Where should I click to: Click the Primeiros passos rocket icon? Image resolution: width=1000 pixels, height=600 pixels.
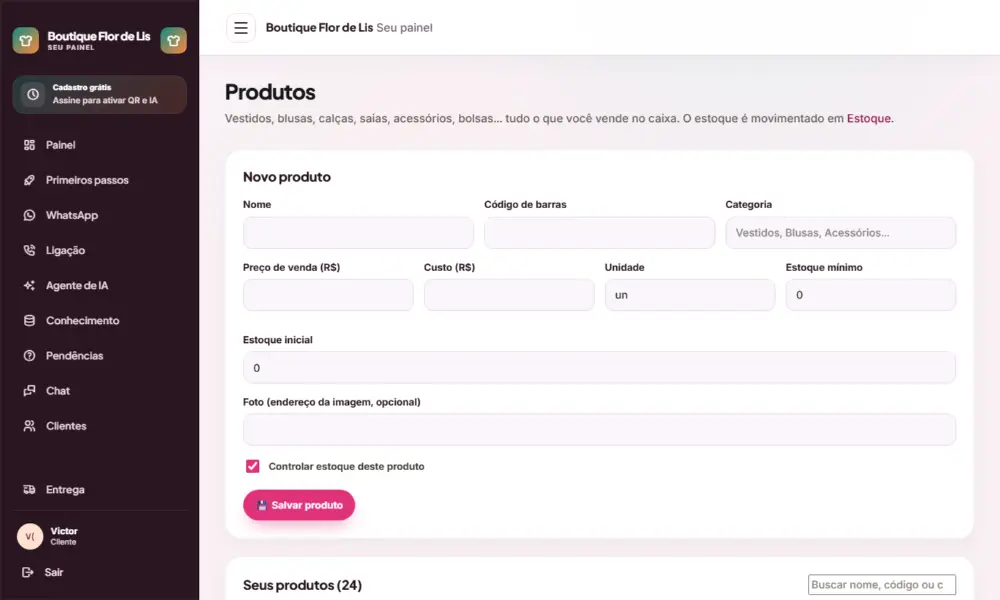(29, 180)
